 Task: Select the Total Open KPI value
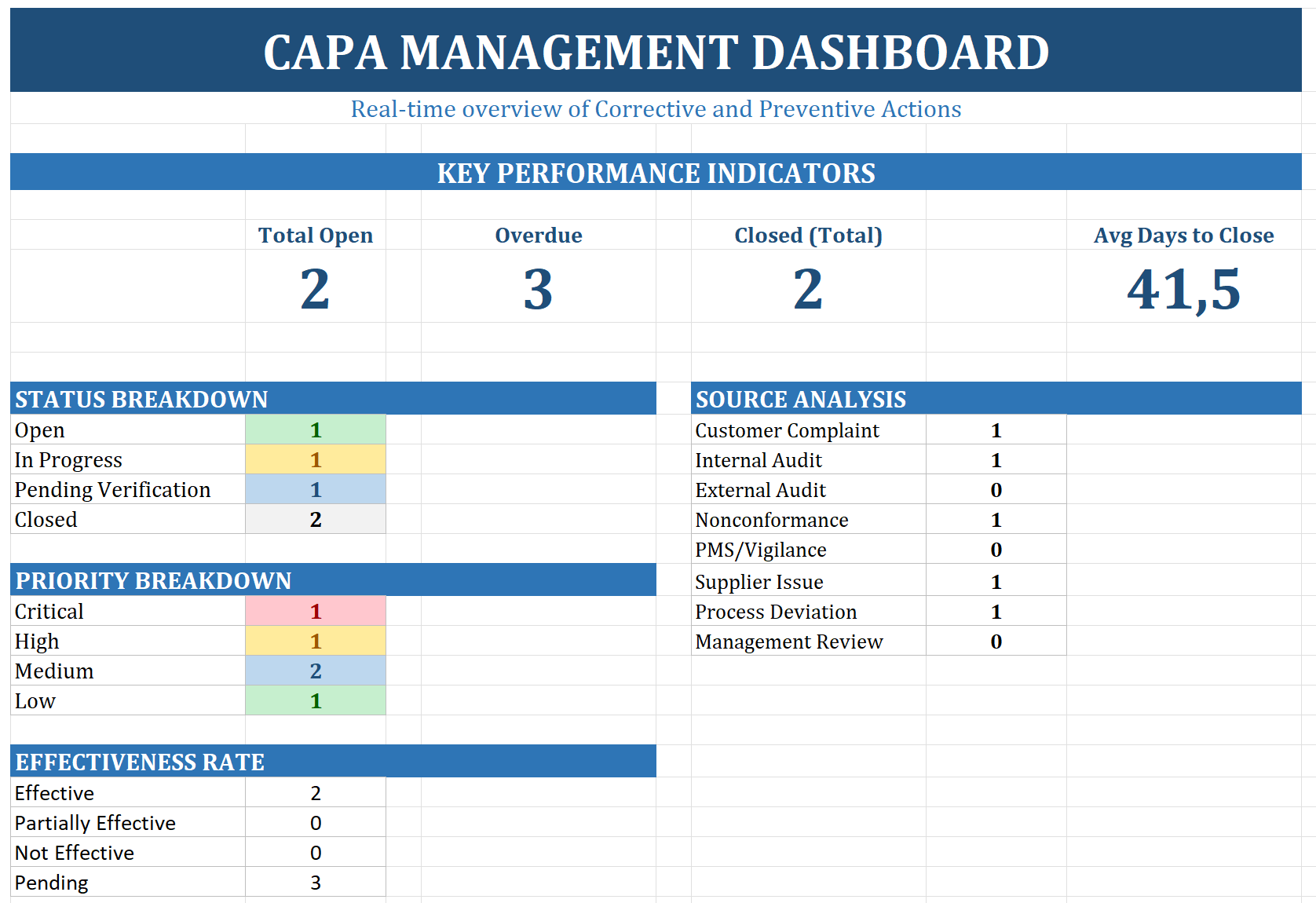tap(315, 291)
